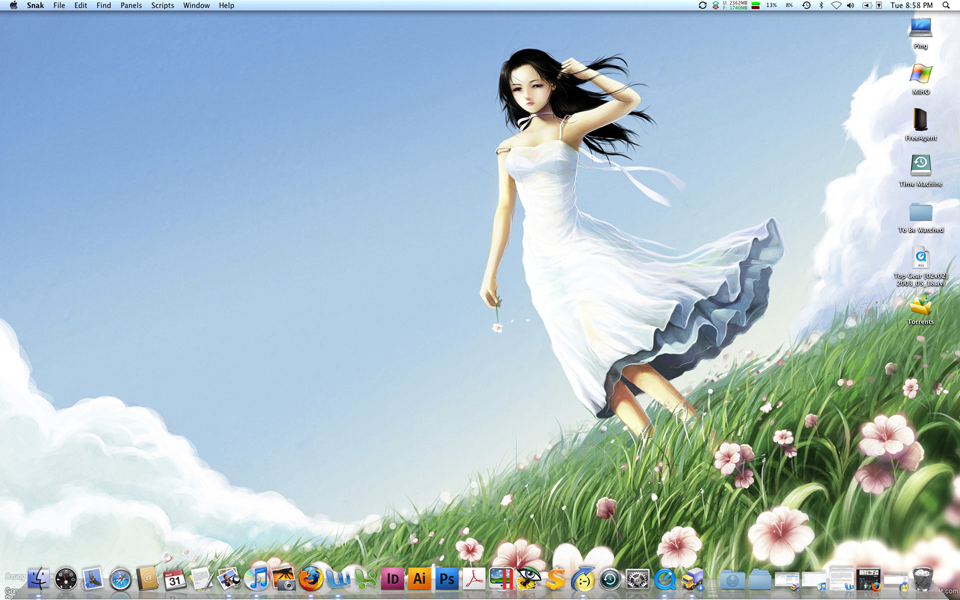960x600 pixels.
Task: Open the Ping desktop icon
Action: click(921, 34)
